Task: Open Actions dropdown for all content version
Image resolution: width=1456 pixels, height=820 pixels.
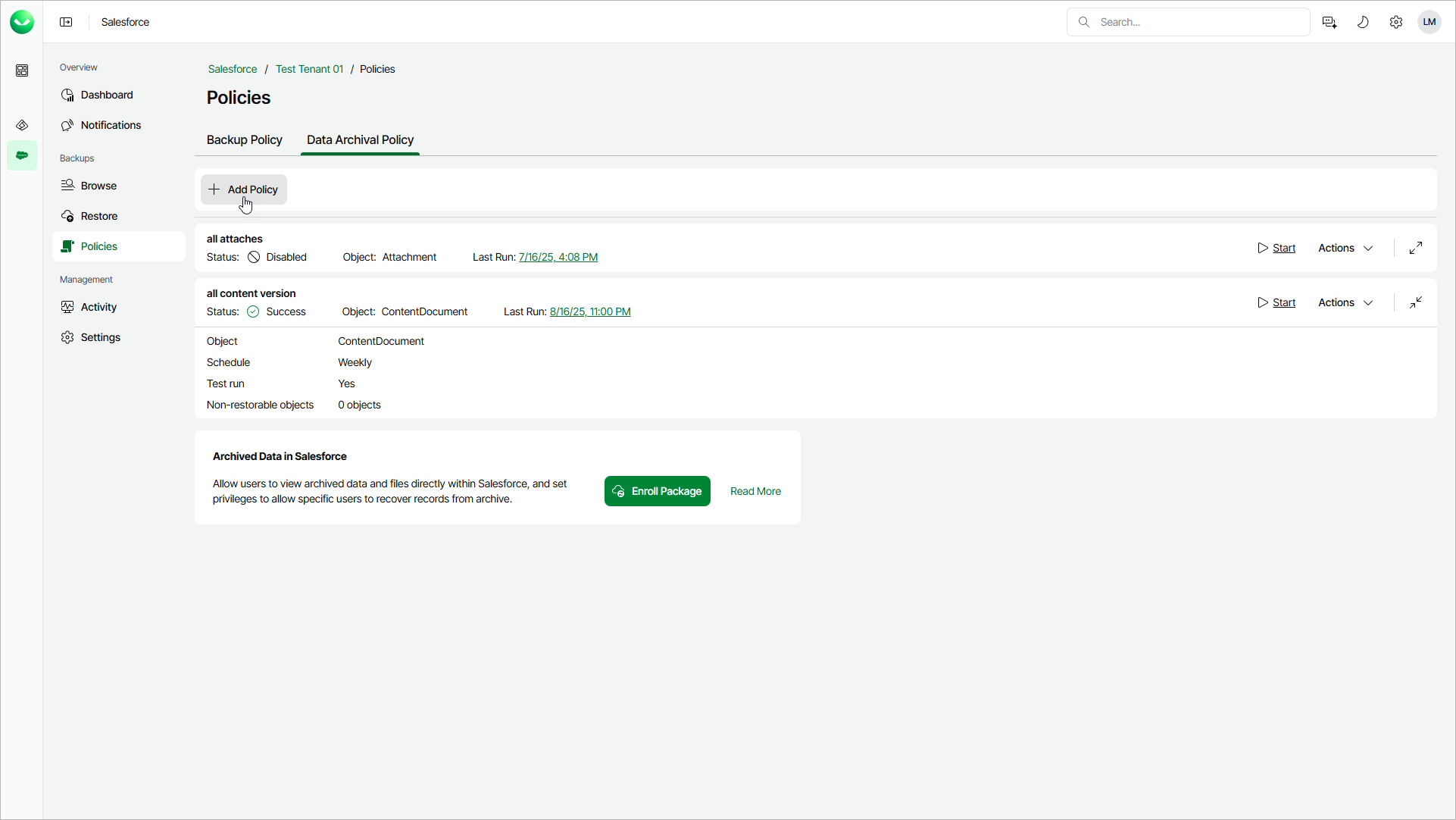Action: click(1345, 302)
